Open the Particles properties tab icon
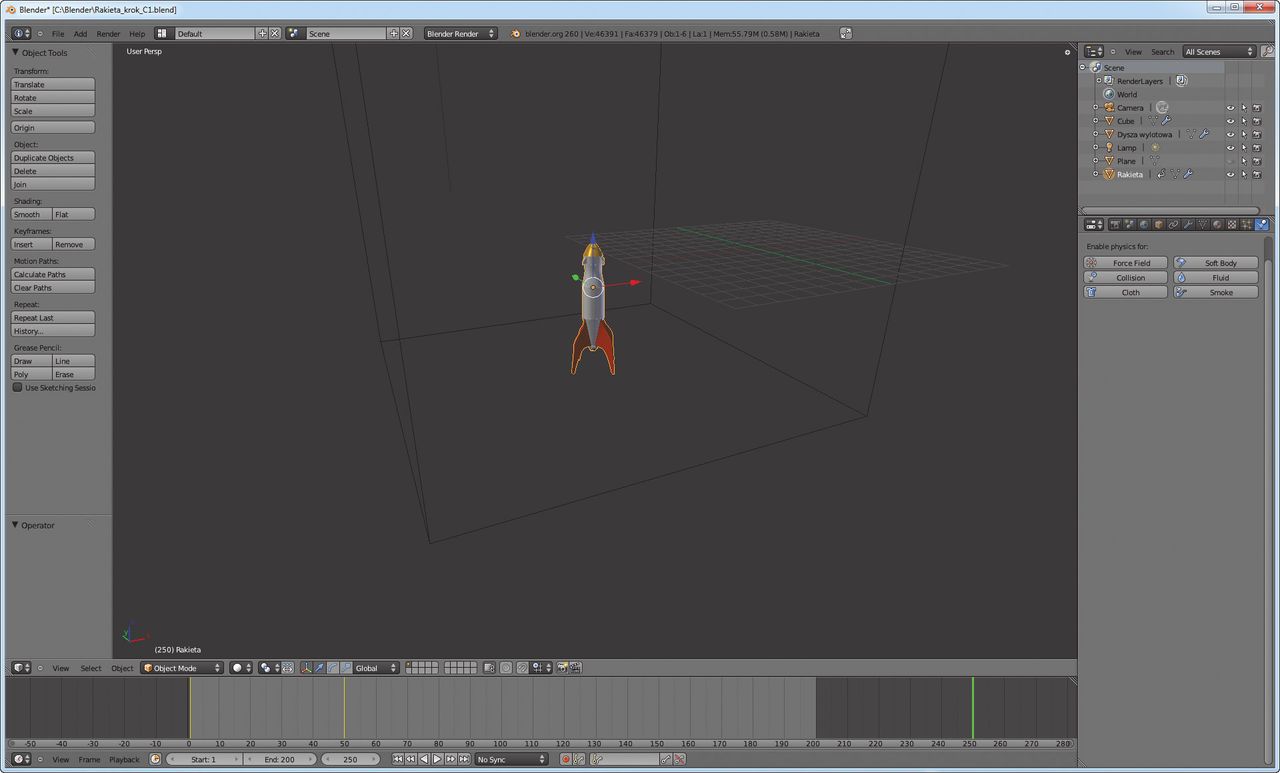The height and width of the screenshot is (773, 1280). click(1246, 225)
